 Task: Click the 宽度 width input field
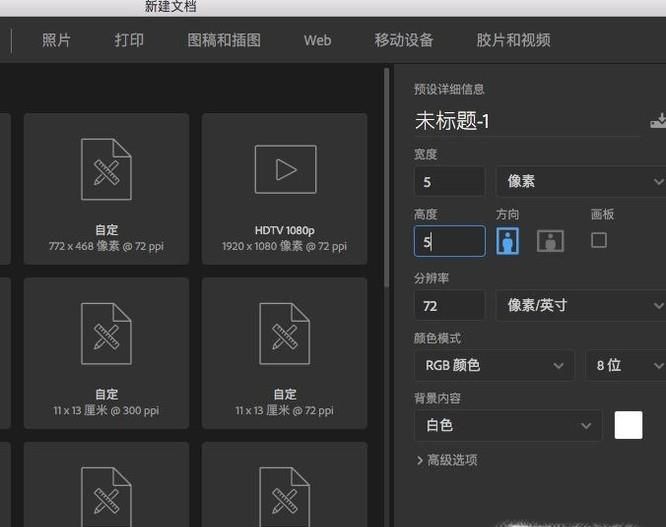[x=449, y=181]
